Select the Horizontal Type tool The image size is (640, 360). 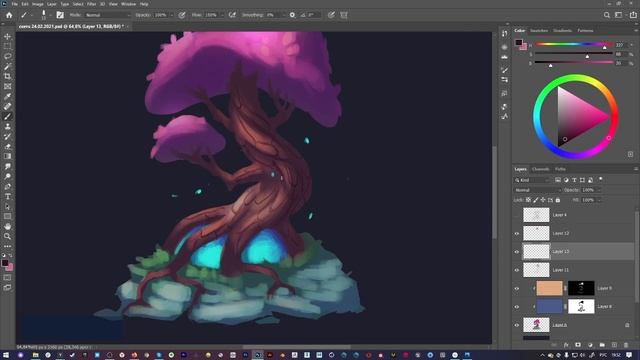7,196
